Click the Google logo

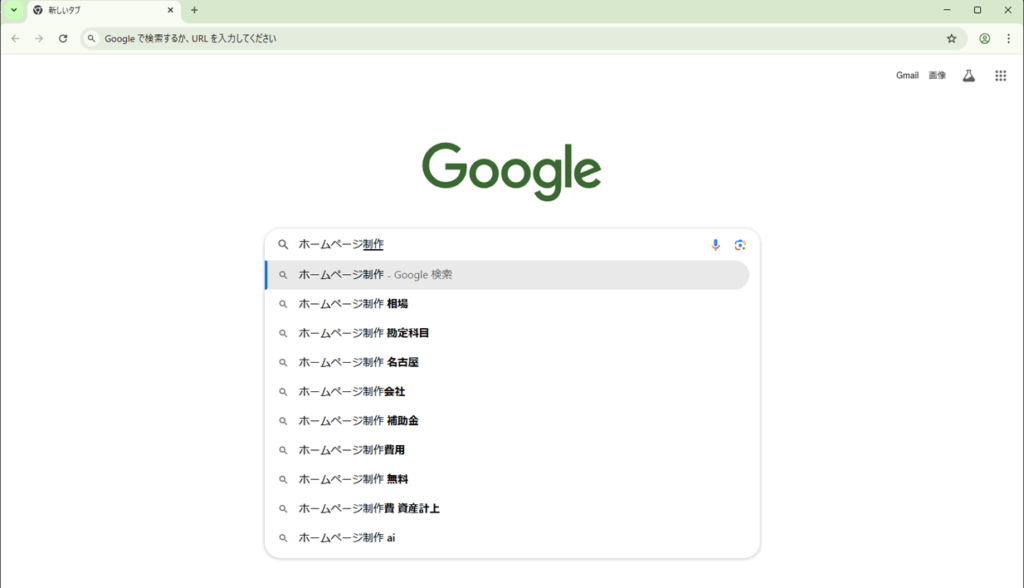pos(511,171)
